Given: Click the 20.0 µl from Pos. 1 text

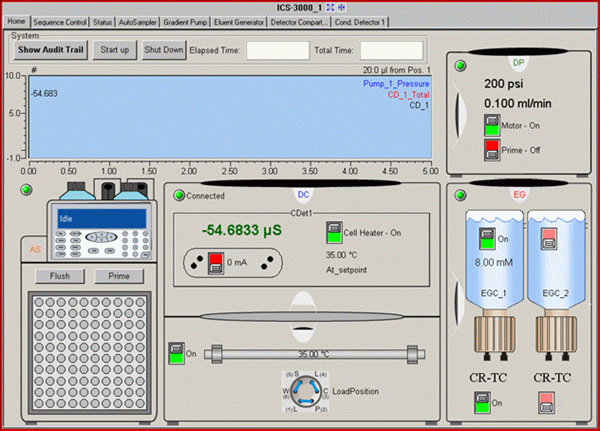Looking at the screenshot, I should 396,70.
